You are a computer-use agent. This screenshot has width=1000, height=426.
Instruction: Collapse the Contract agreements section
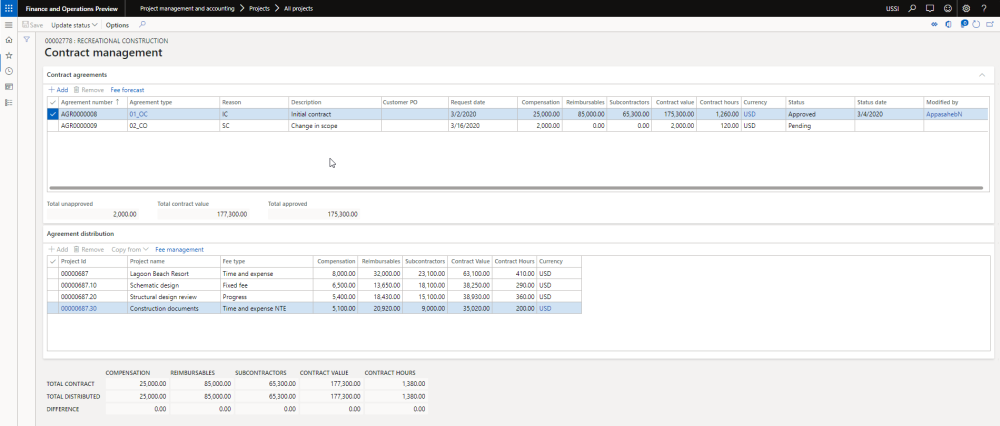coord(980,74)
